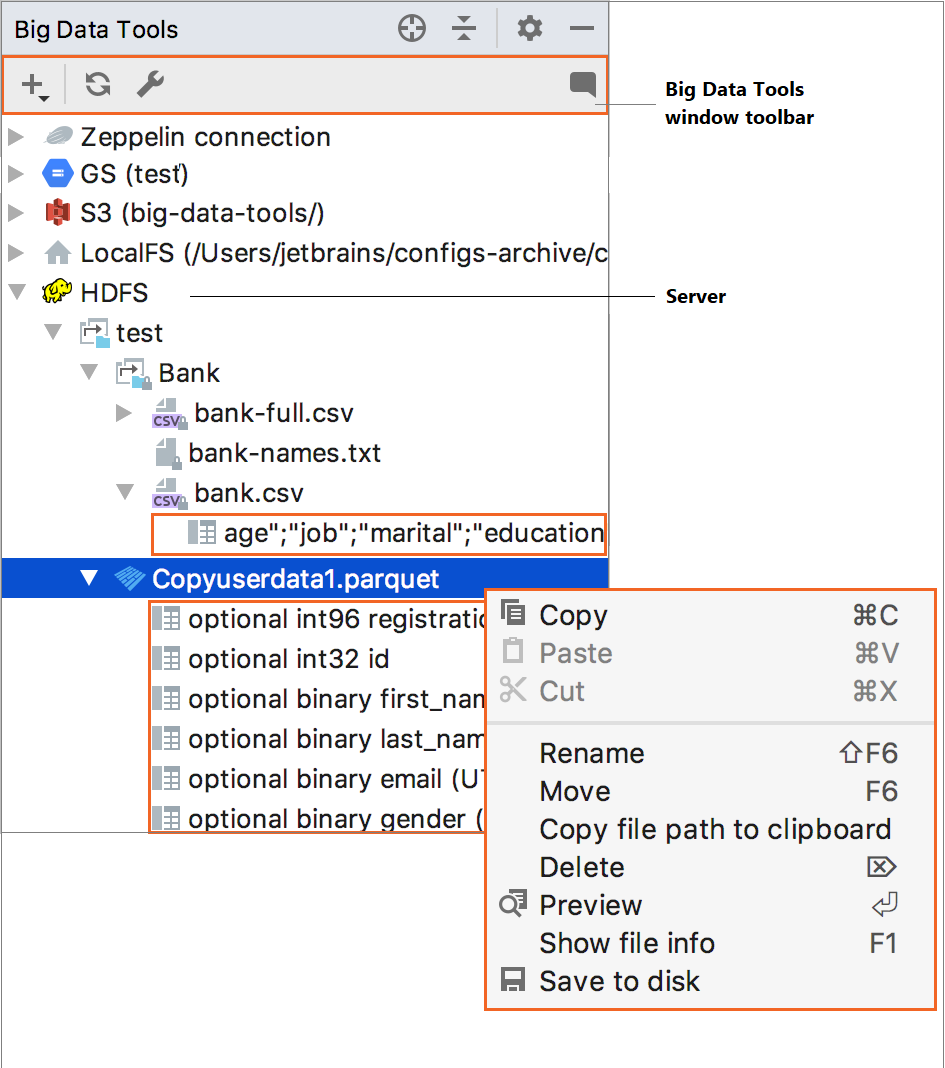Open Preview from the context menu
The height and width of the screenshot is (1068, 945).
590,905
